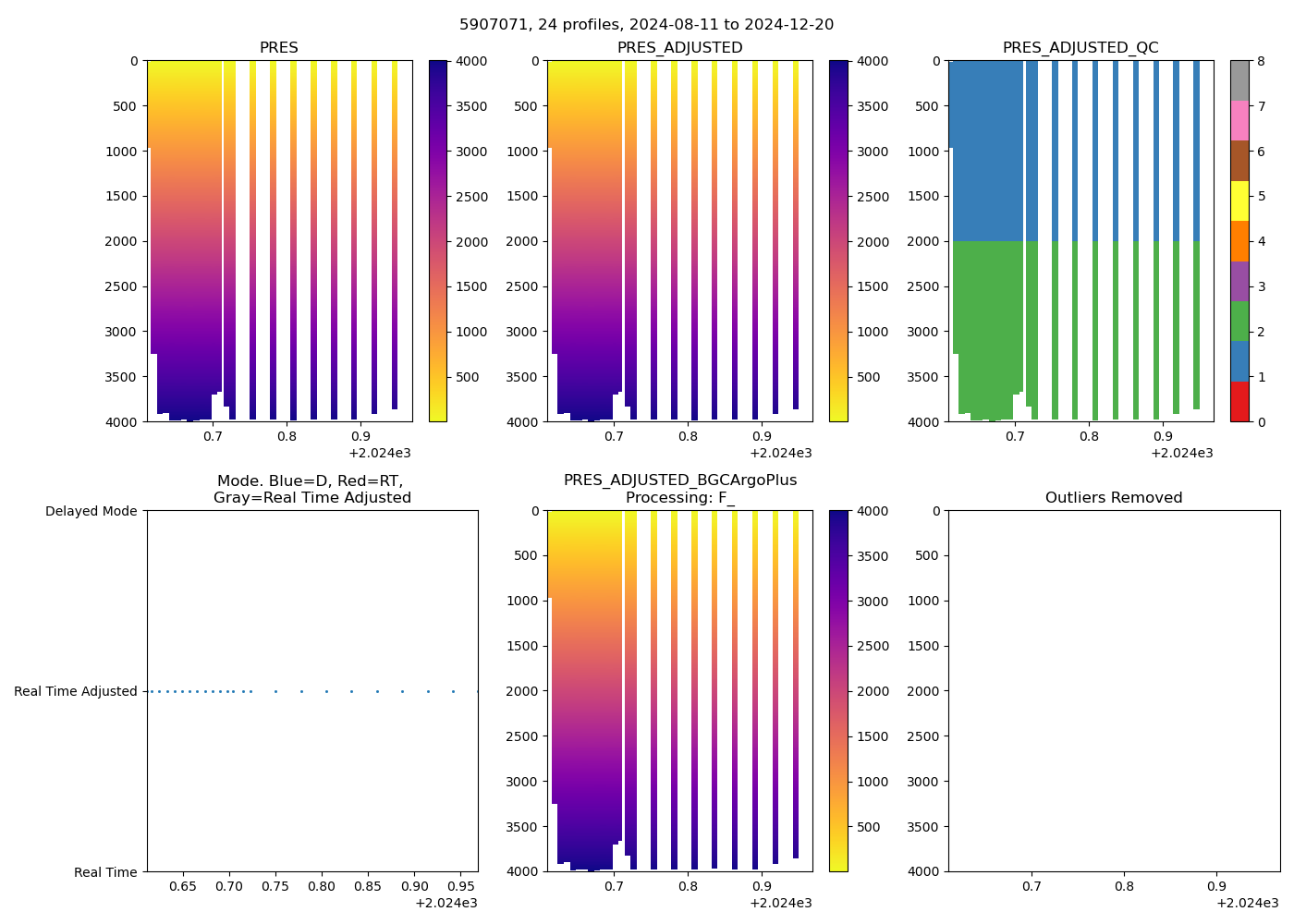Pick the pink swatch in QC colorbar
This screenshot has height=924, width=1294.
[1239, 121]
